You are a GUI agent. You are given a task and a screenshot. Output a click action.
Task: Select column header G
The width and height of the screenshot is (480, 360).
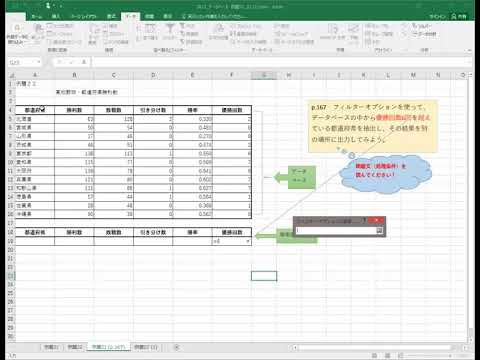click(264, 75)
